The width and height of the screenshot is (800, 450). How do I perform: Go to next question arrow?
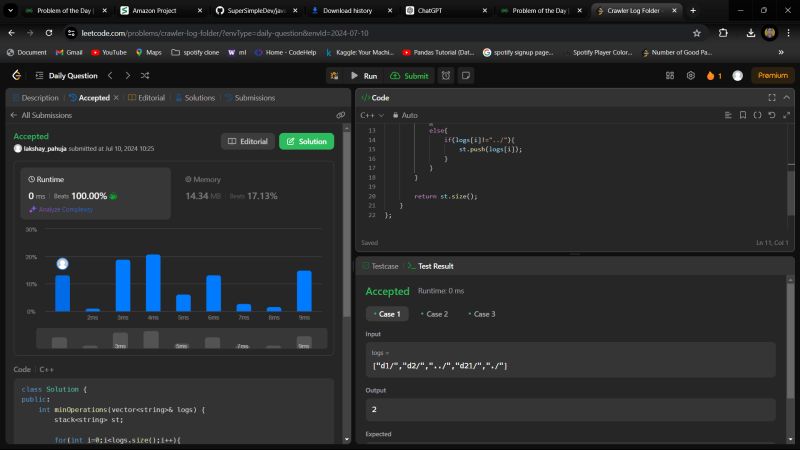(x=127, y=75)
